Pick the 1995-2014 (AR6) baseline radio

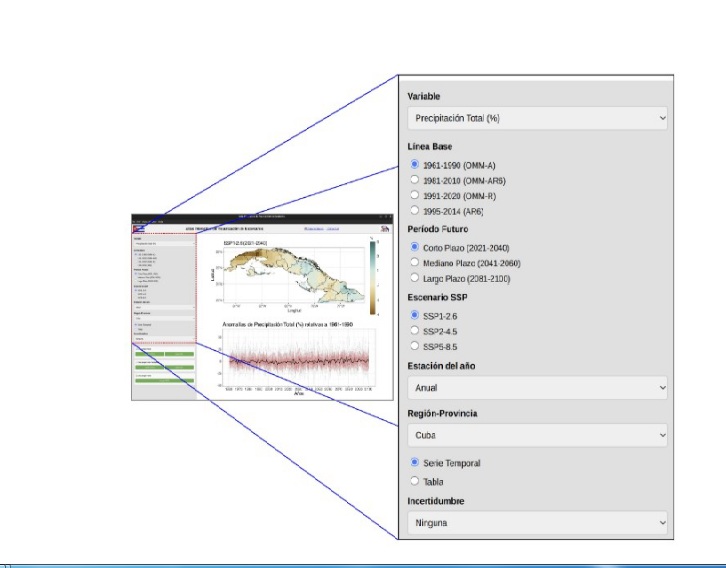(x=414, y=210)
